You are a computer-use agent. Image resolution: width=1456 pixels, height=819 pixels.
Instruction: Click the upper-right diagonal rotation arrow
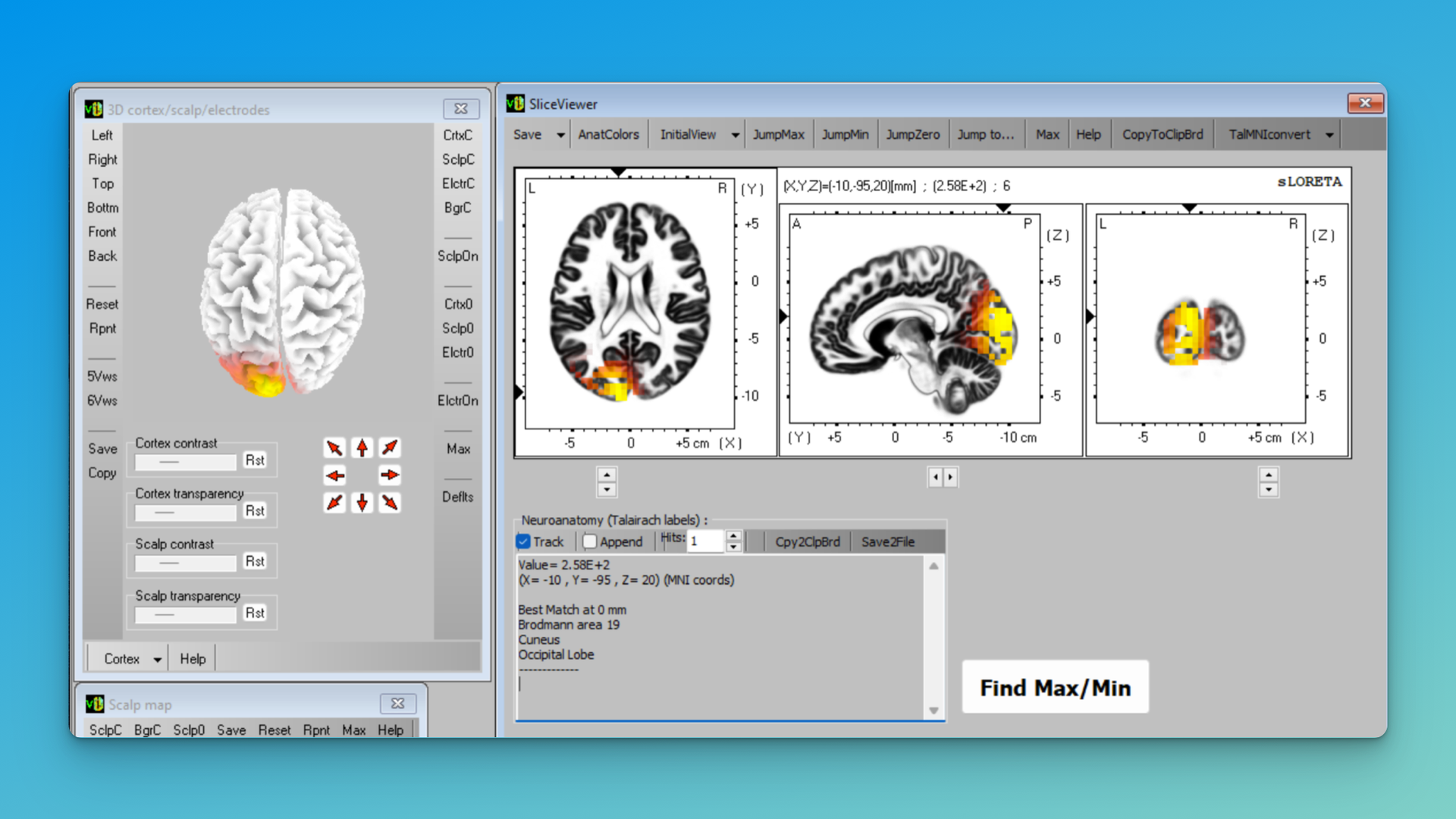click(390, 448)
